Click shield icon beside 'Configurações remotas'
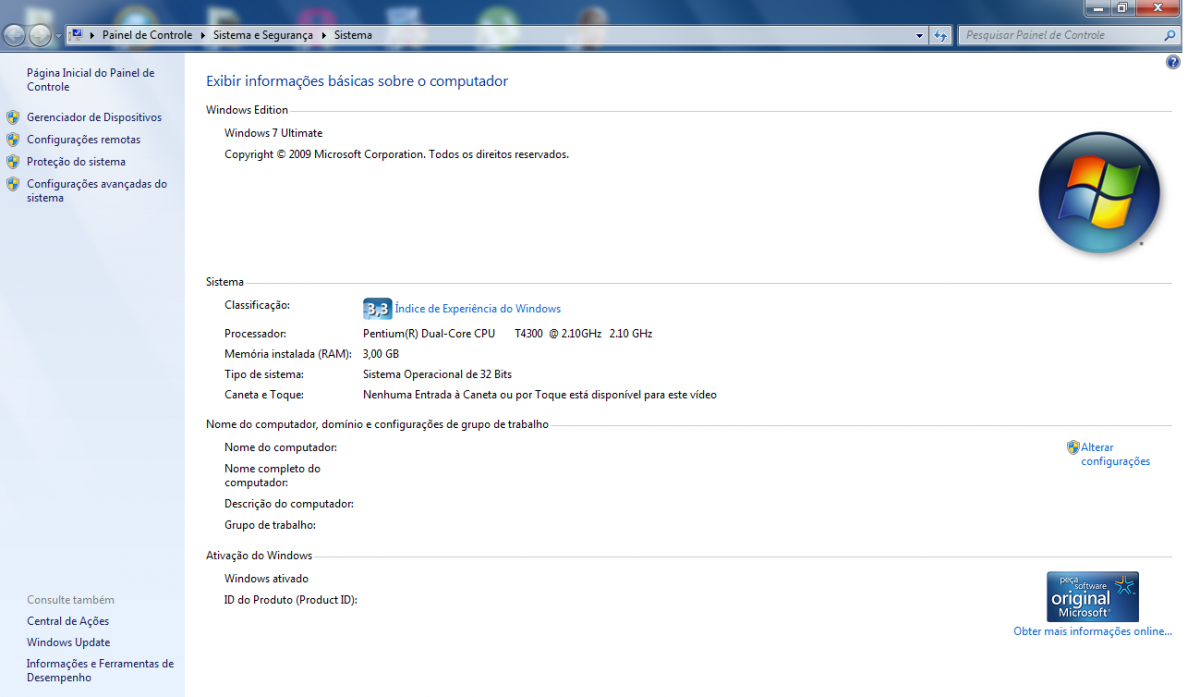 pos(13,139)
